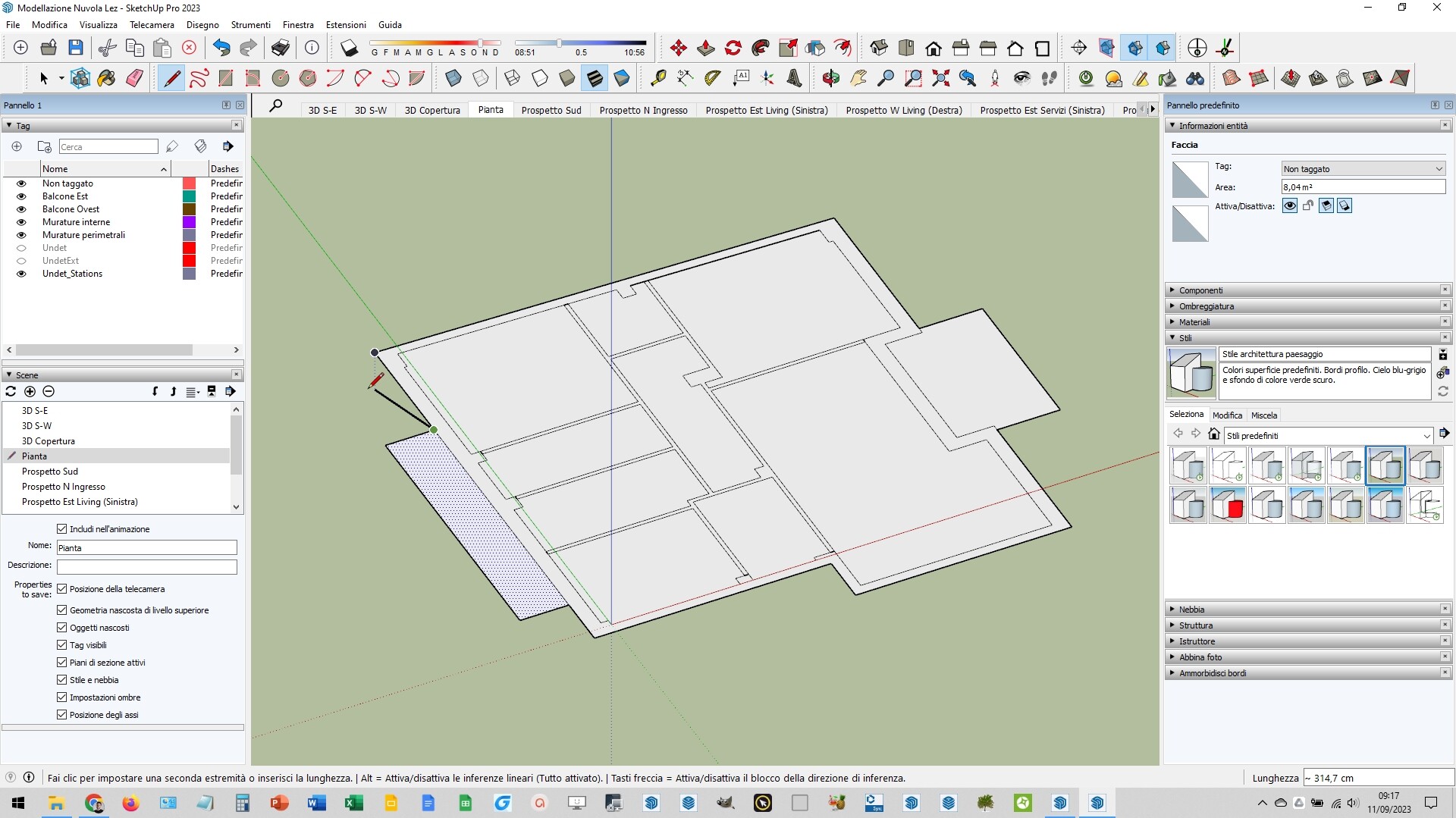Expand the Nebbia panel section

point(1191,610)
